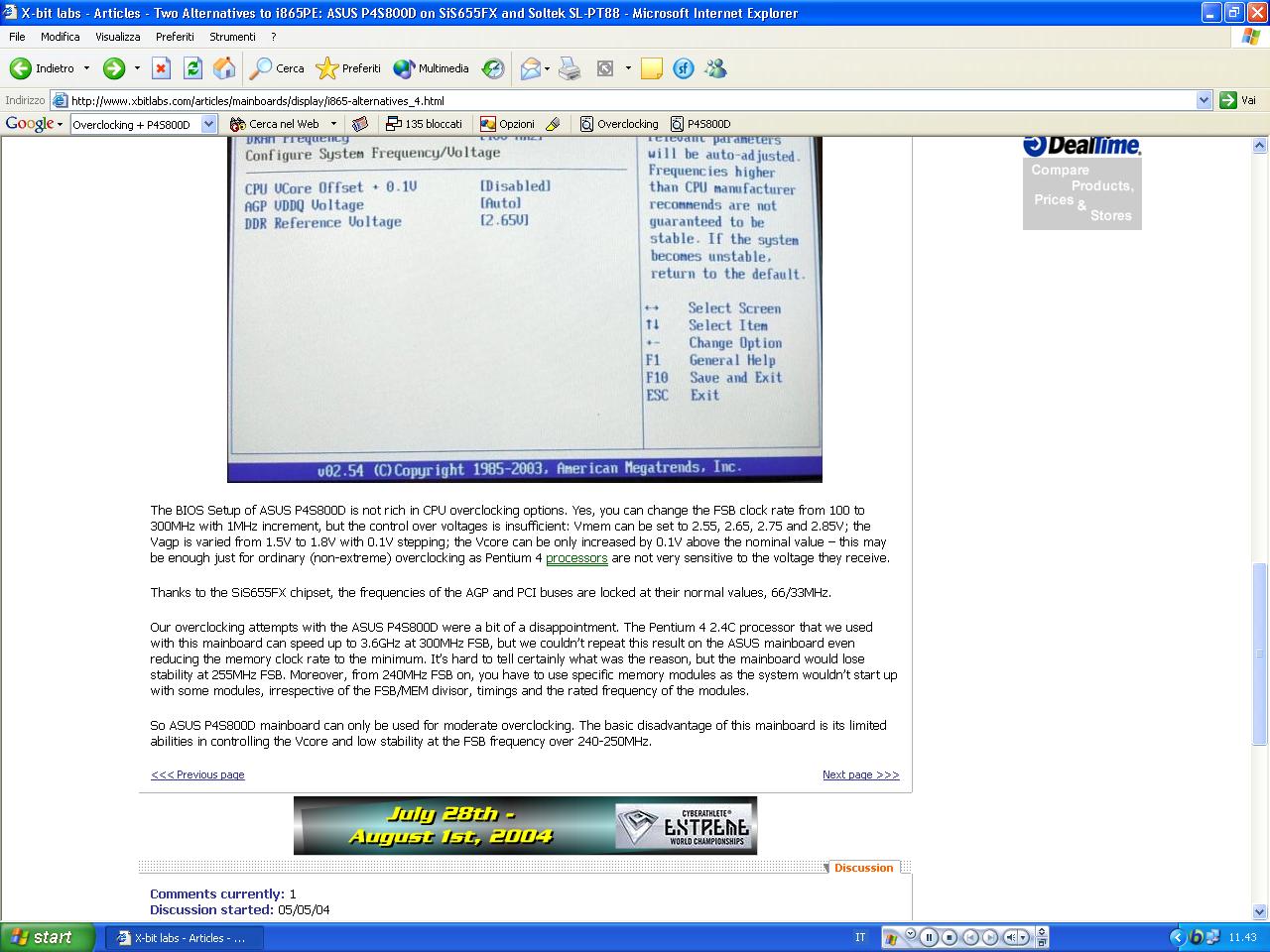1270x952 pixels.
Task: Skip to next track in taskbar player
Action: (x=990, y=937)
